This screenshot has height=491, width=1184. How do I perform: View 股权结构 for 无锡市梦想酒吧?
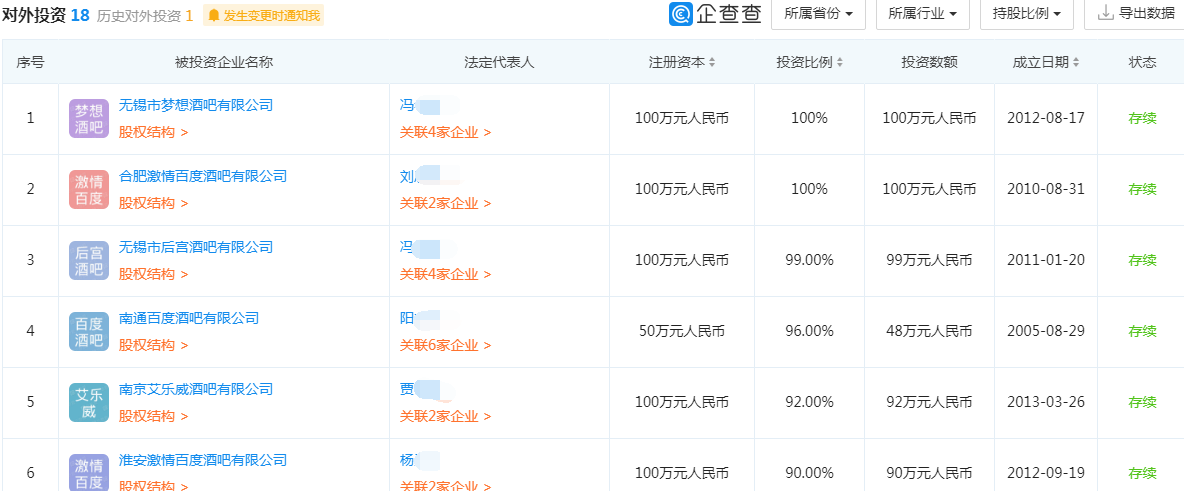pyautogui.click(x=153, y=132)
